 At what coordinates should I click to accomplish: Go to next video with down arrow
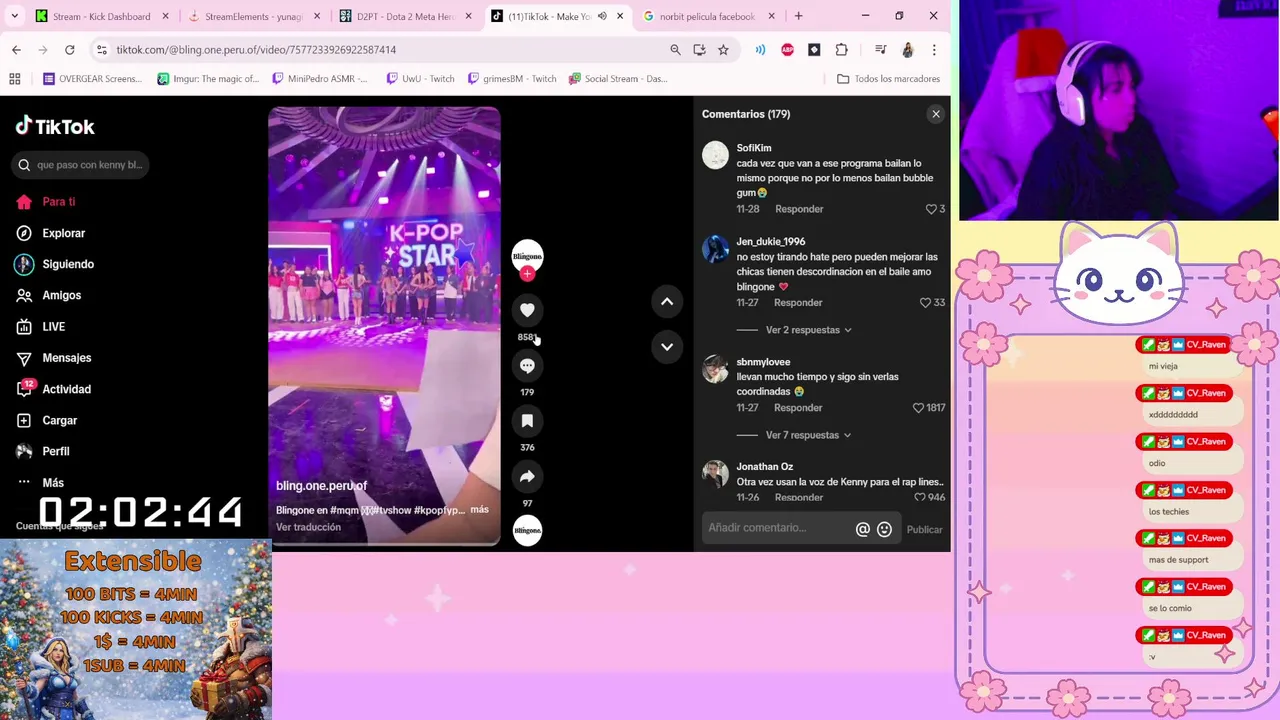tap(667, 347)
